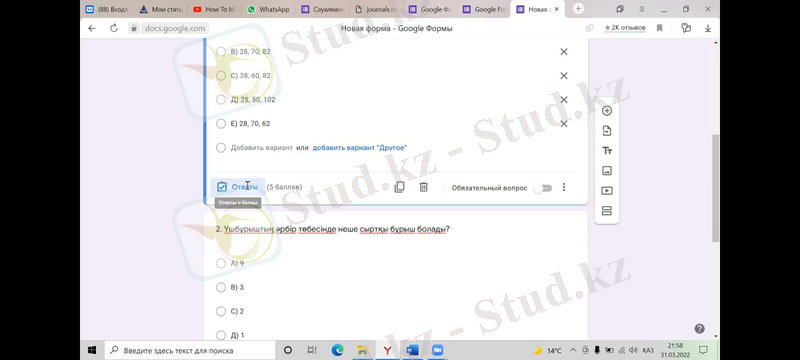Go back with the browser arrow
Image resolution: width=800 pixels, height=360 pixels.
click(92, 29)
